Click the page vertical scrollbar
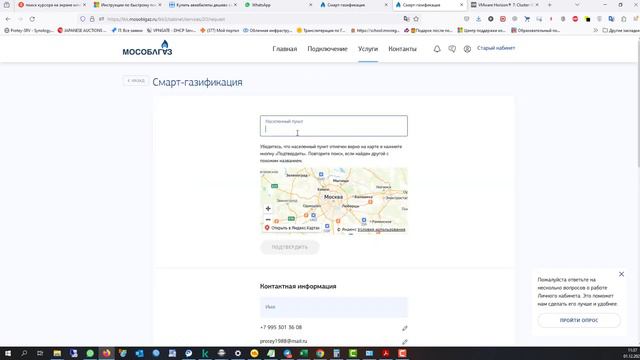The width and height of the screenshot is (640, 360). coord(638,101)
